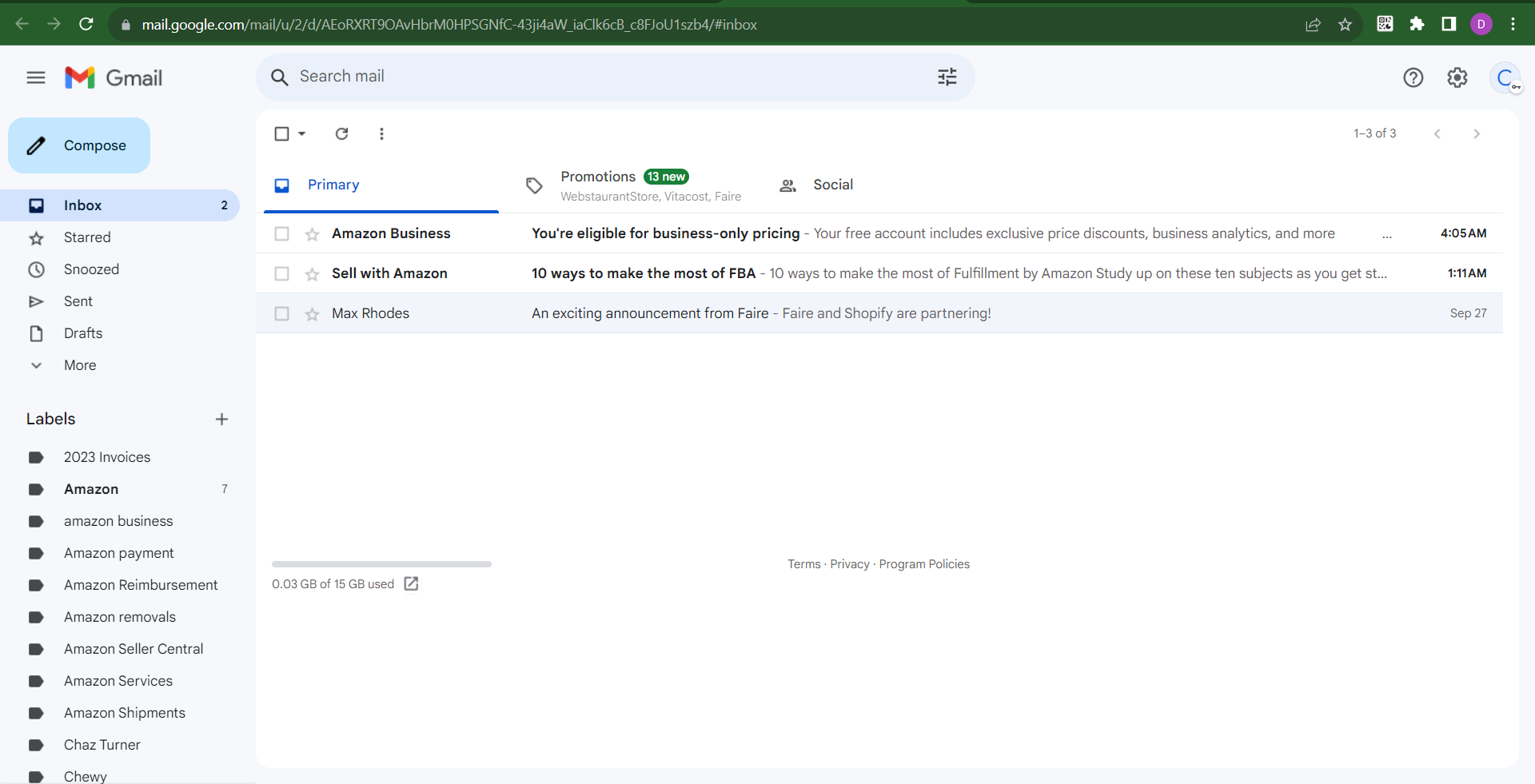Viewport: 1535px width, 784px height.
Task: Star the Max Rhodes email
Action: (x=313, y=314)
